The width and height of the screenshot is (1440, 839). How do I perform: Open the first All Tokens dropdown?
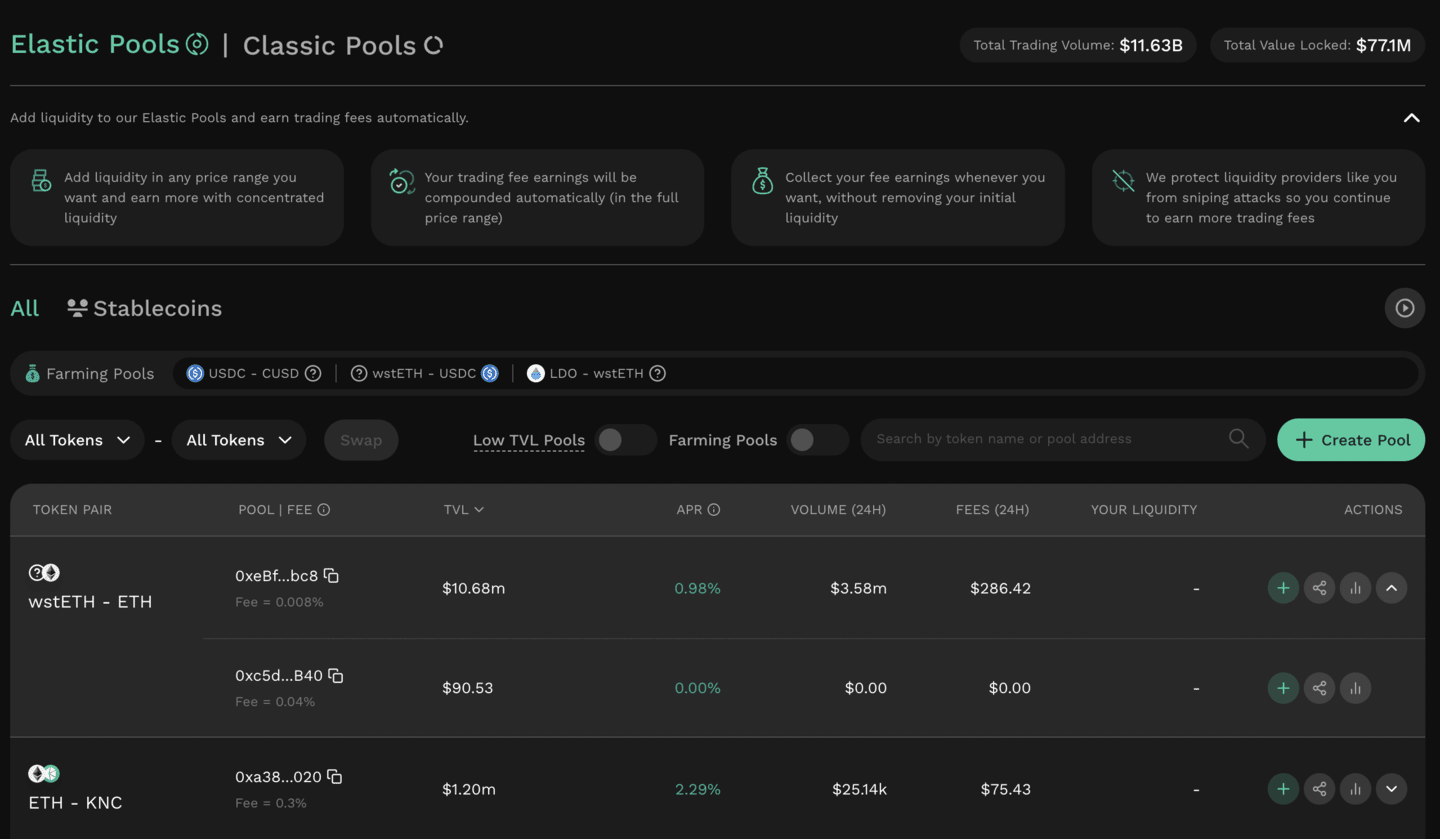[78, 440]
